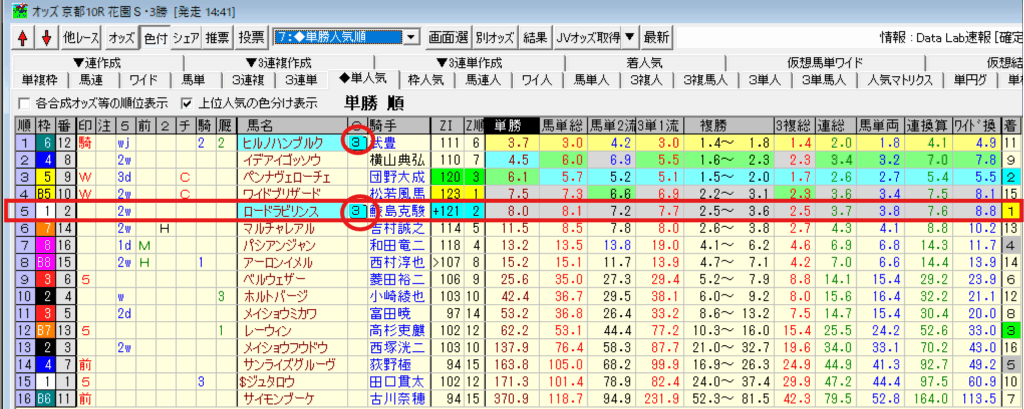The image size is (1024, 409).
Task: Expand the JVオッズ取得 dropdown arrow
Action: pyautogui.click(x=629, y=38)
